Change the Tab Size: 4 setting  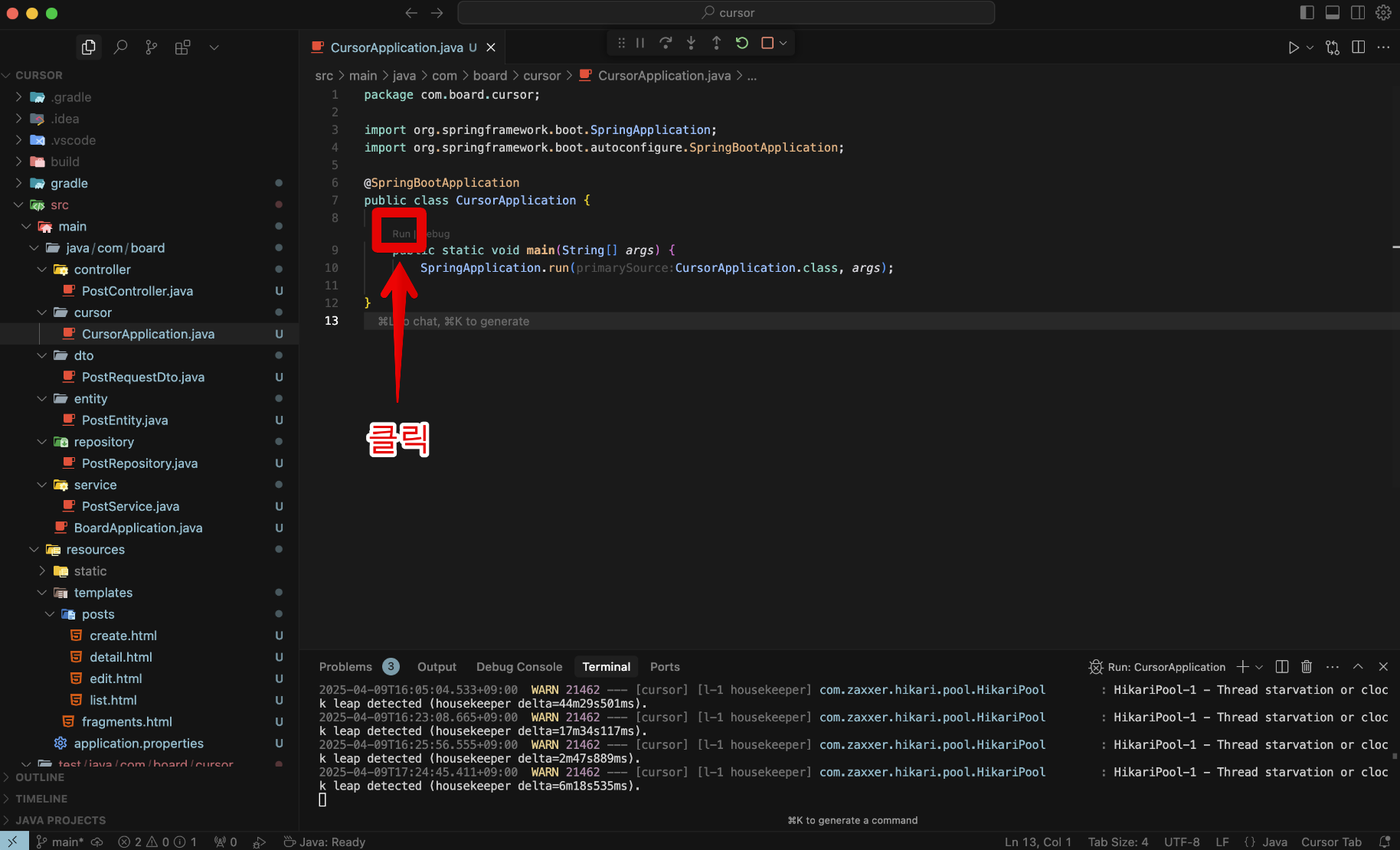pos(1118,842)
